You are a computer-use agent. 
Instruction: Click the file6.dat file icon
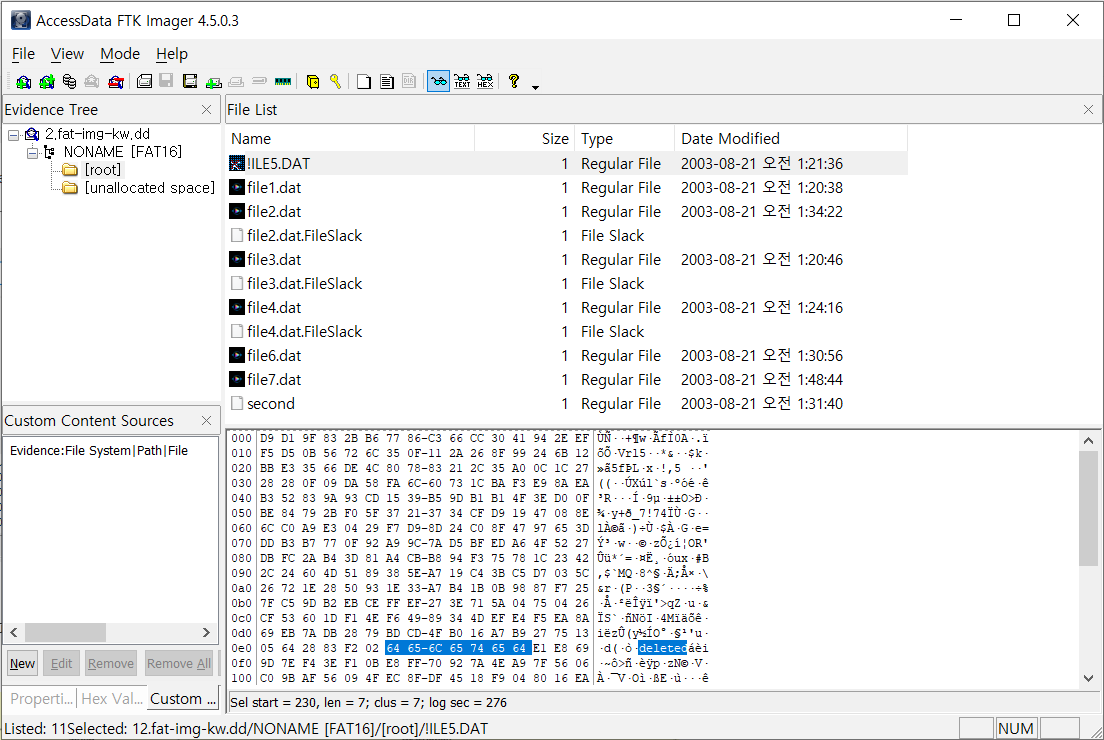coord(237,356)
